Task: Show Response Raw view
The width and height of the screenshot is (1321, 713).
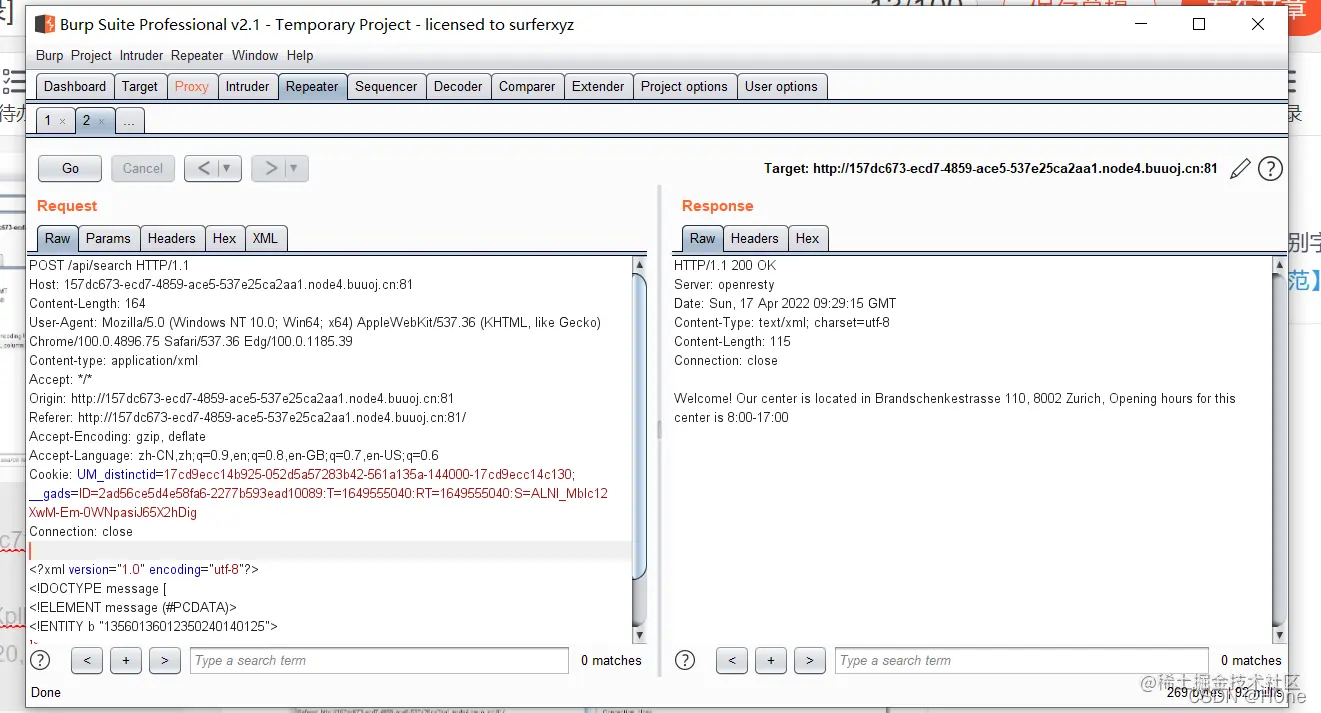Action: point(703,238)
